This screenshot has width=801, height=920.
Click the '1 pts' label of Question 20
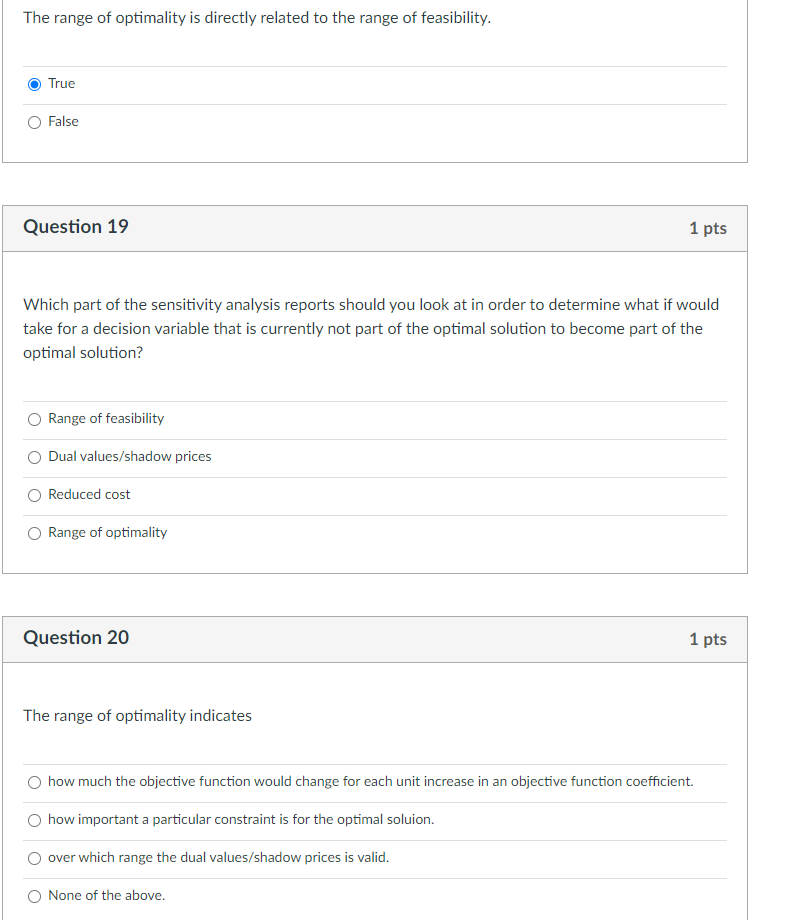(x=707, y=639)
